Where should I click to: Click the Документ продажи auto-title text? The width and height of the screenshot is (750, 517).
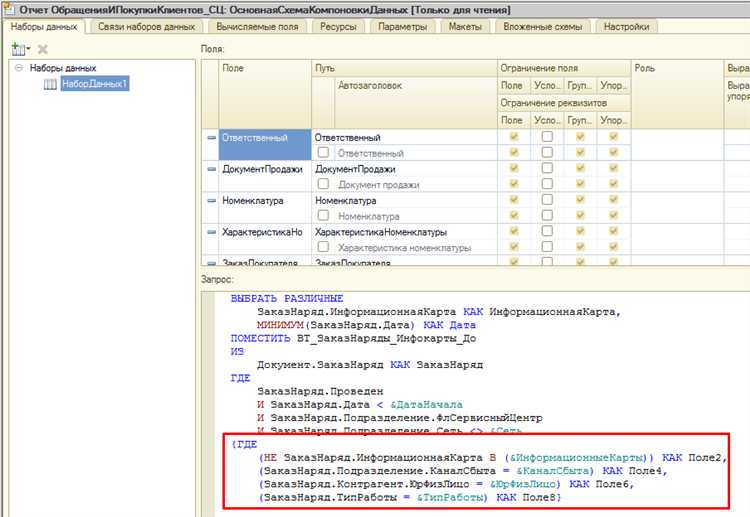click(379, 185)
